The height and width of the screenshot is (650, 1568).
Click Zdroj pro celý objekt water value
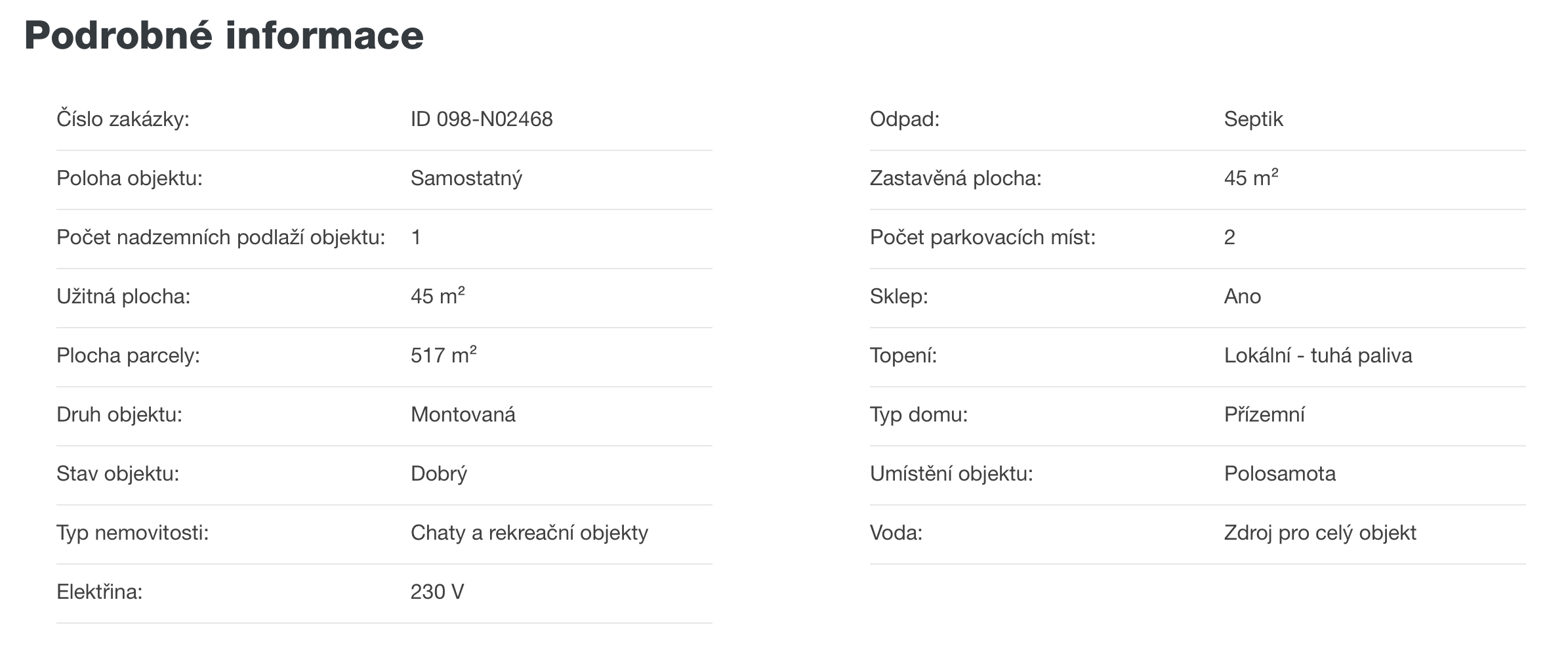click(1320, 533)
